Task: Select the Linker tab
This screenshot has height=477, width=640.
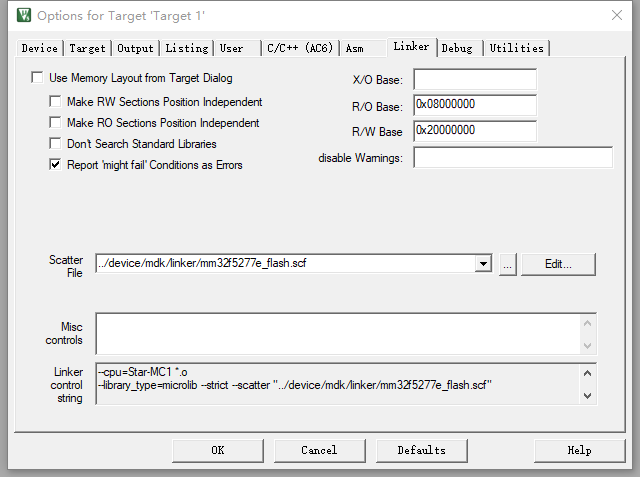Action: 412,47
